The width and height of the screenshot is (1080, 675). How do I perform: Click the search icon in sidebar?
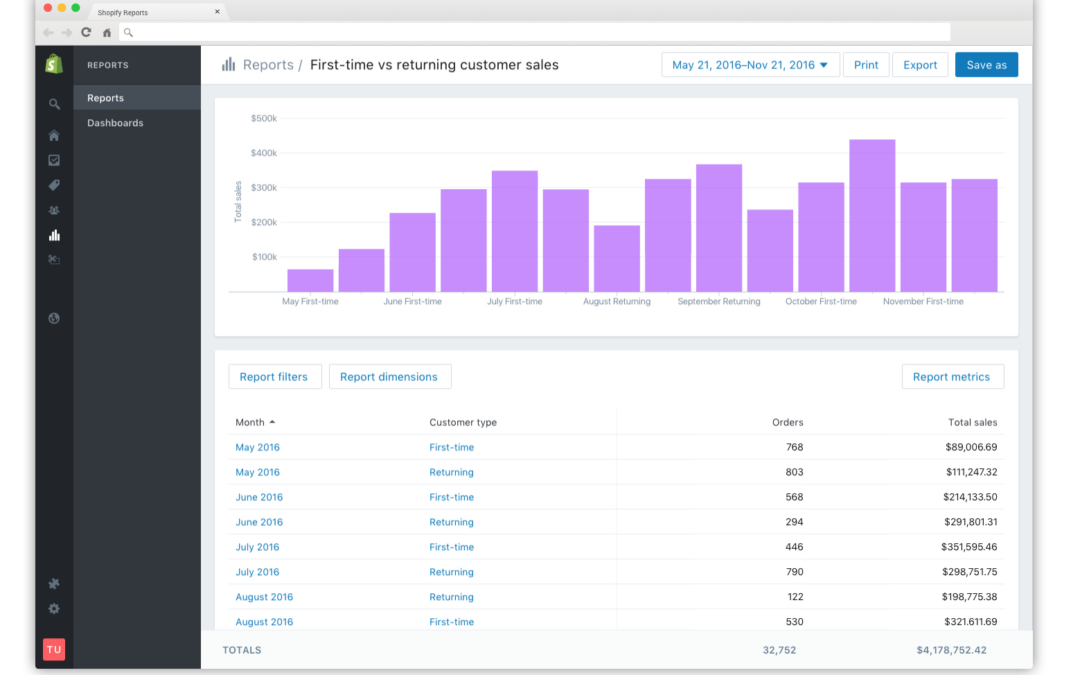pos(54,104)
